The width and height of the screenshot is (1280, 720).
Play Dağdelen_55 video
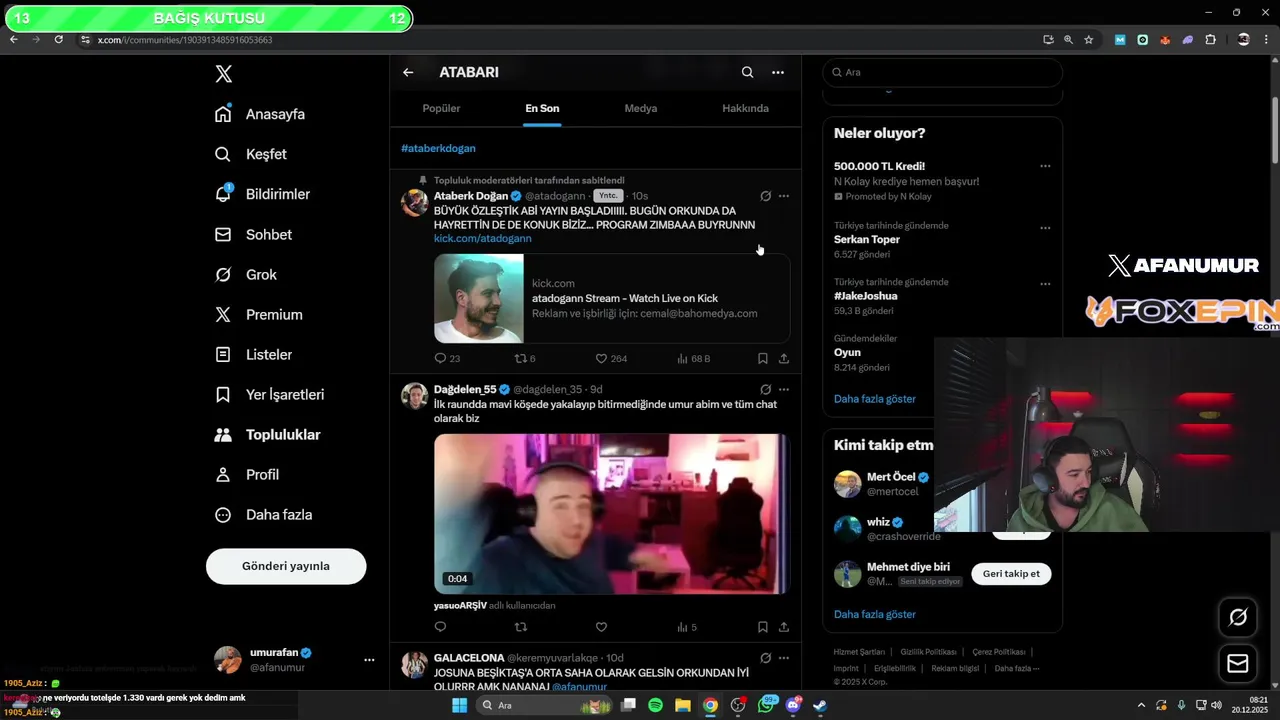pos(612,514)
